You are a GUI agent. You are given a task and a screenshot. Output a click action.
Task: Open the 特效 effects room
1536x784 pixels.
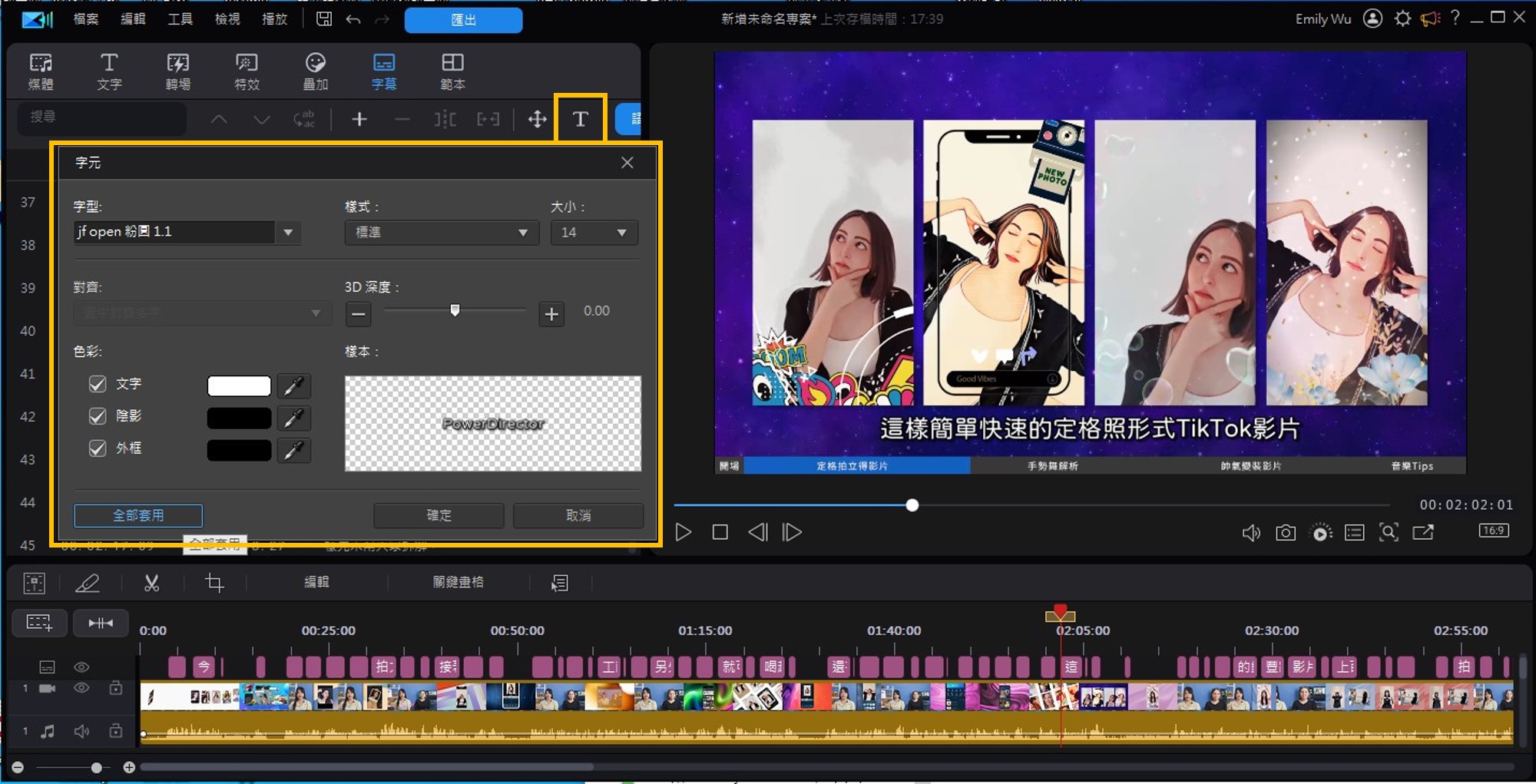click(x=247, y=71)
